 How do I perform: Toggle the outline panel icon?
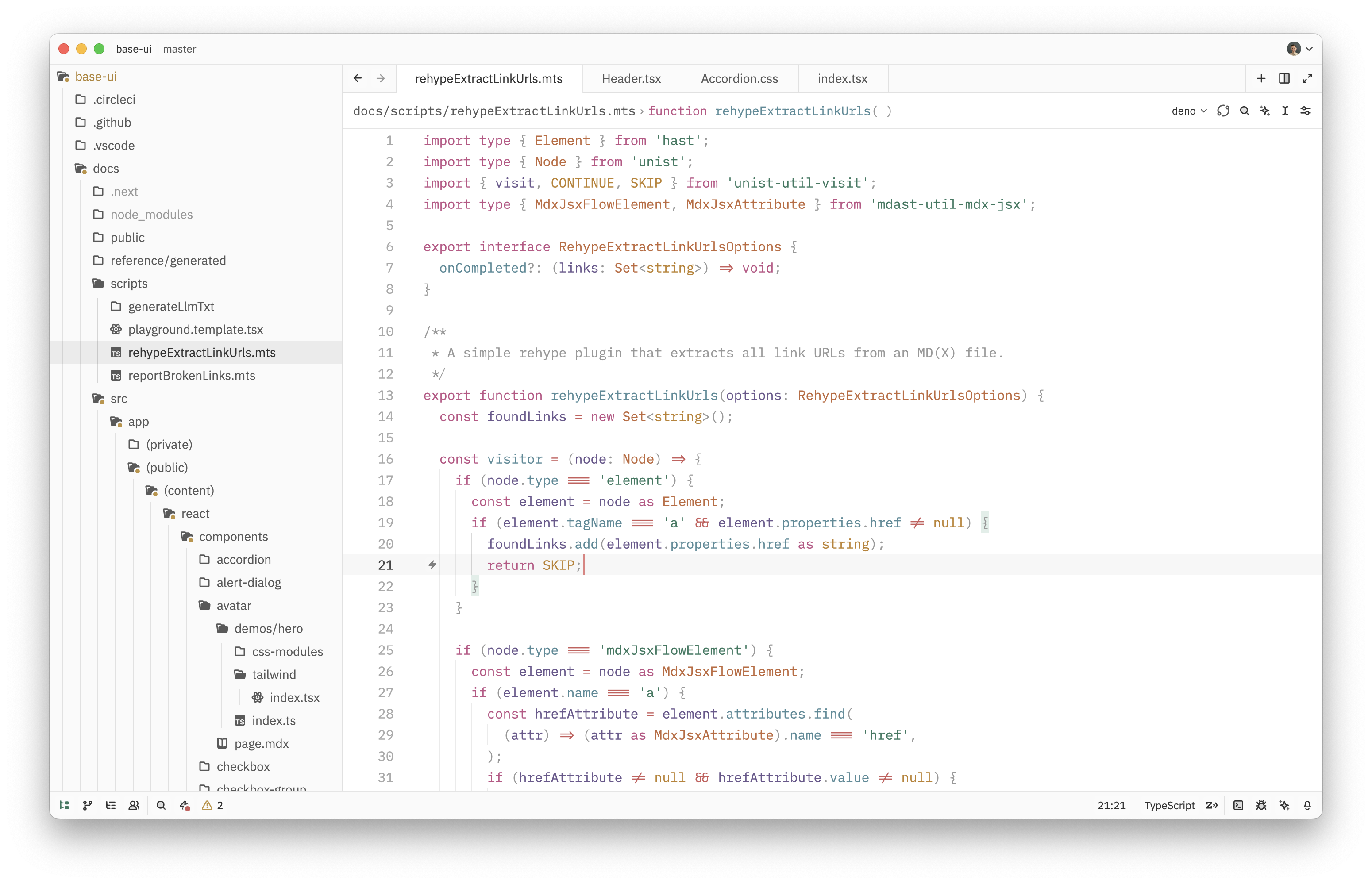[x=111, y=805]
